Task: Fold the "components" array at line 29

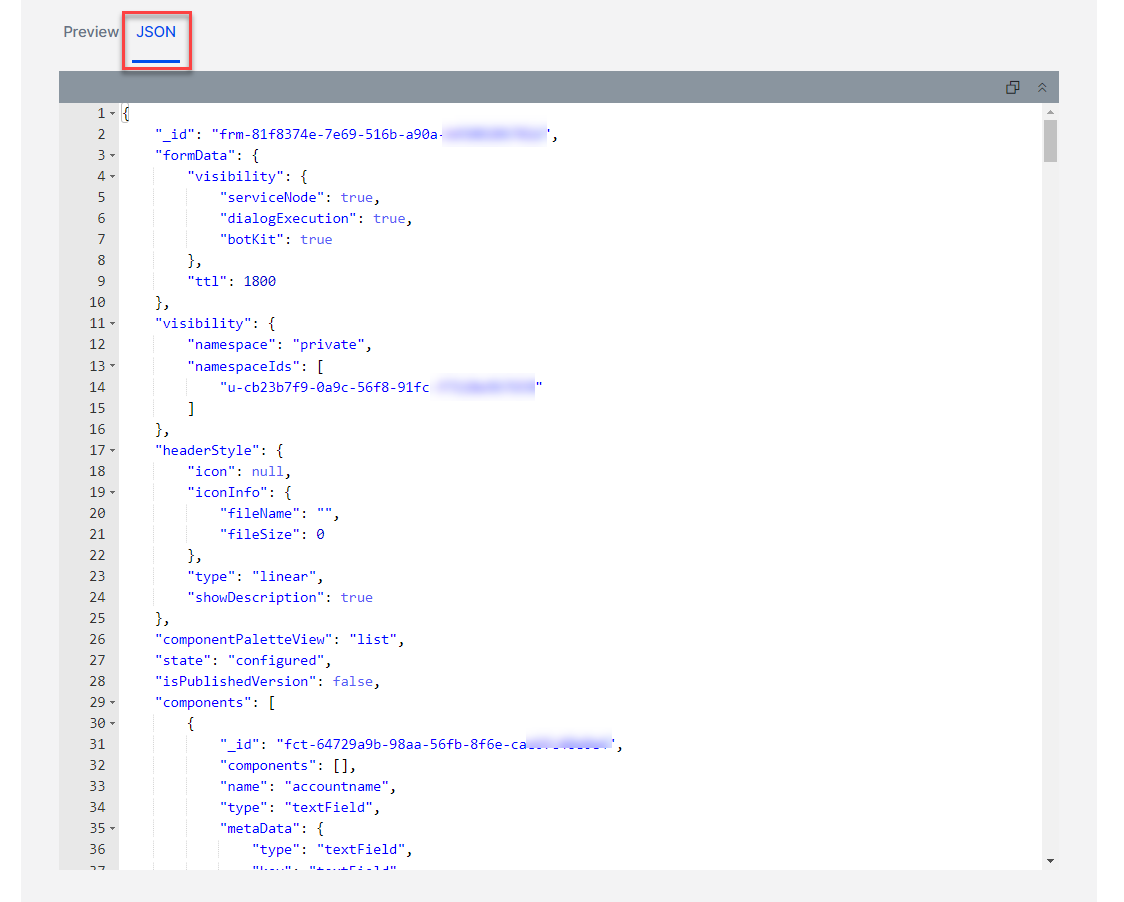Action: pyautogui.click(x=112, y=703)
